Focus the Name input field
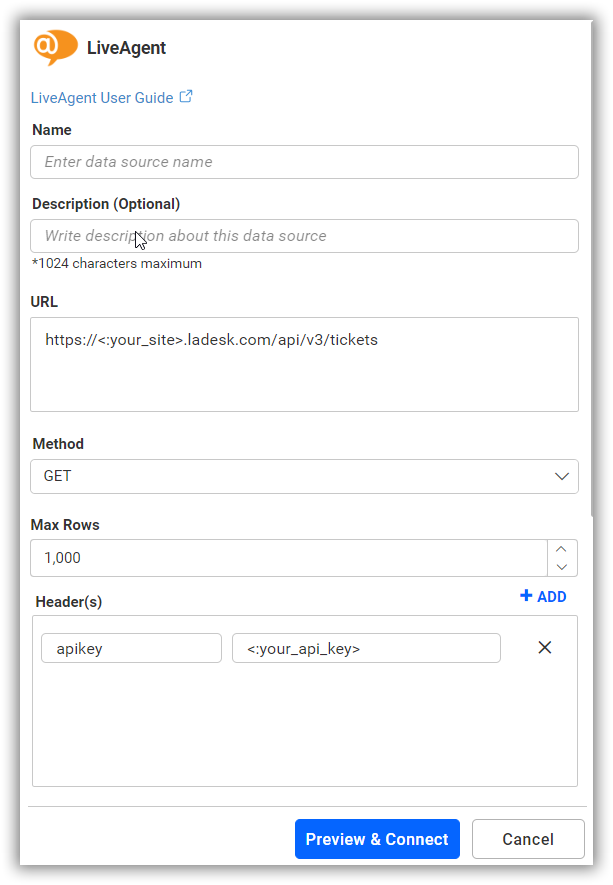 (x=304, y=162)
